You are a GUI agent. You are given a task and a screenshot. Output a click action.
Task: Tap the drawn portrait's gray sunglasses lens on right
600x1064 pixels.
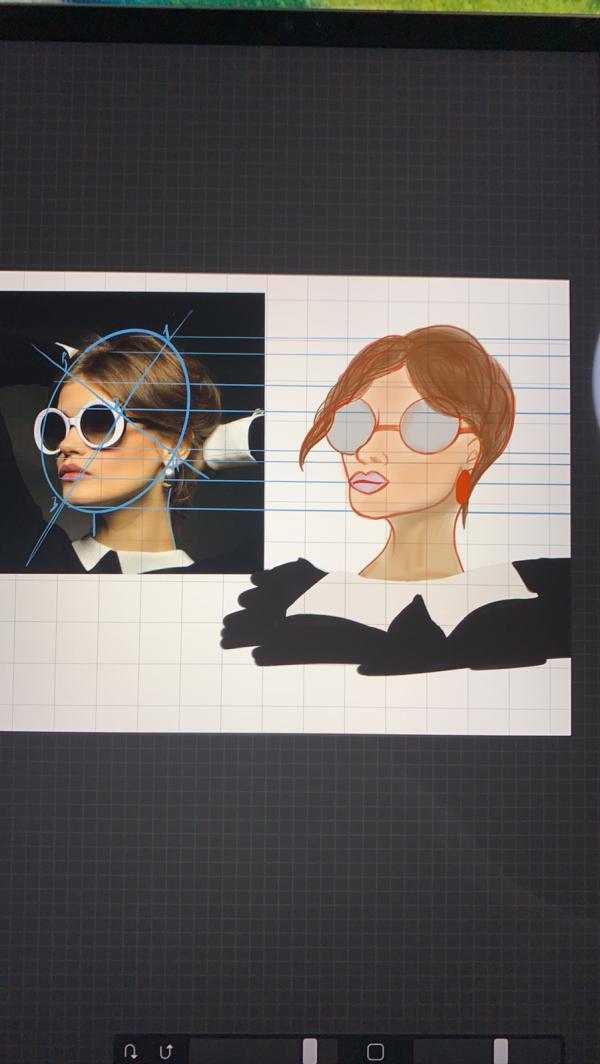(x=430, y=426)
